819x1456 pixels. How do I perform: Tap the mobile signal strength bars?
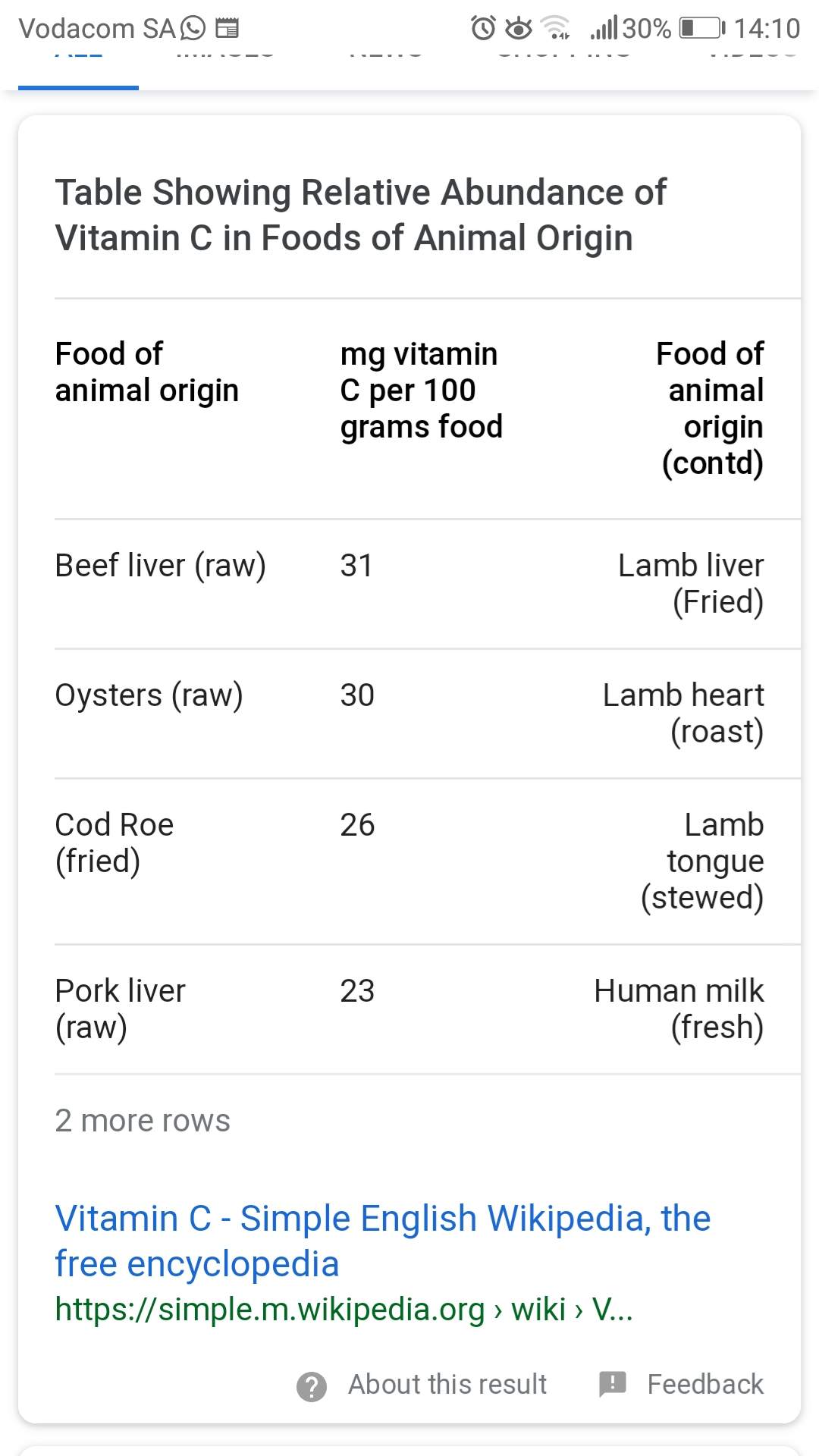coord(604,29)
